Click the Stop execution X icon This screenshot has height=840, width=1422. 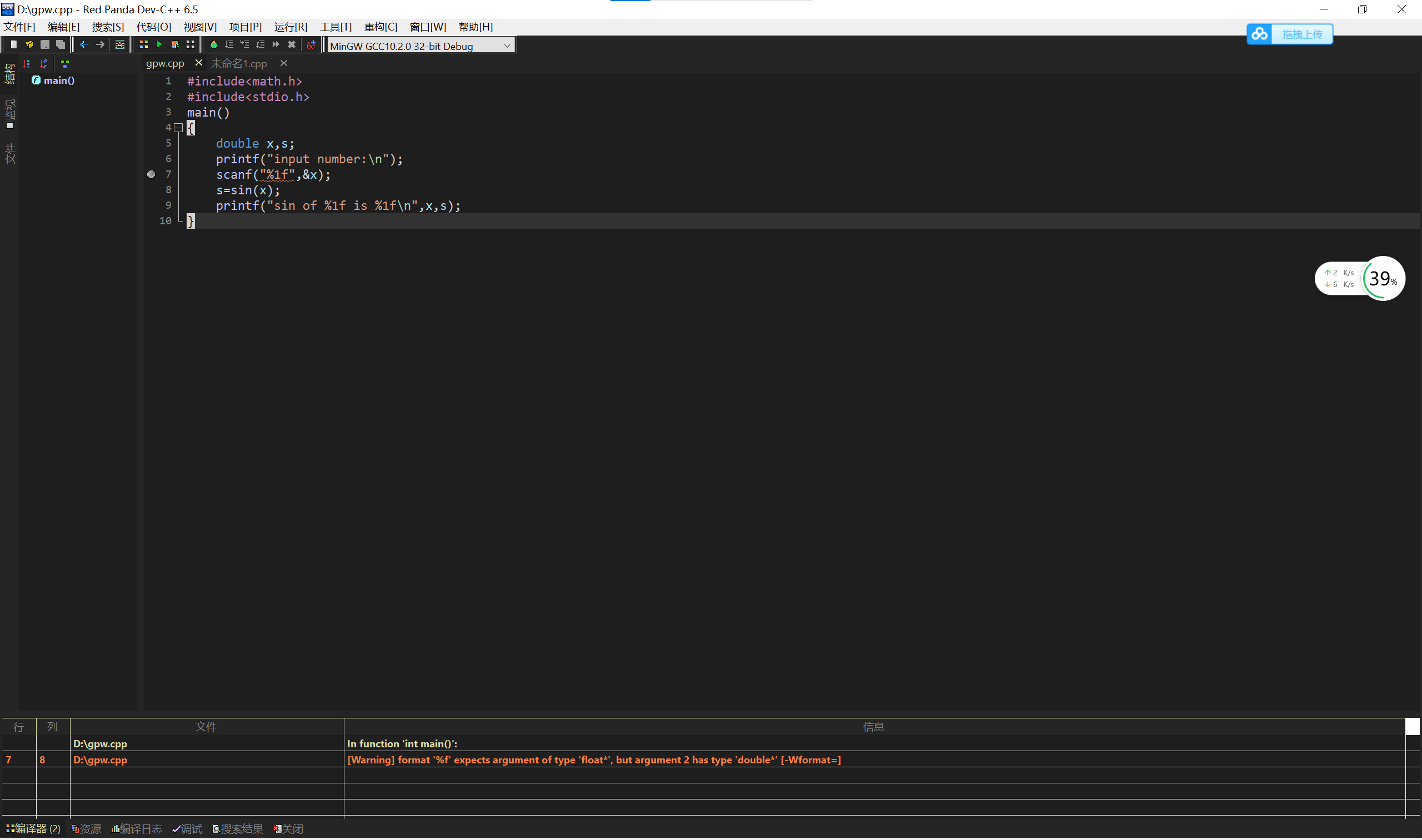[x=292, y=45]
